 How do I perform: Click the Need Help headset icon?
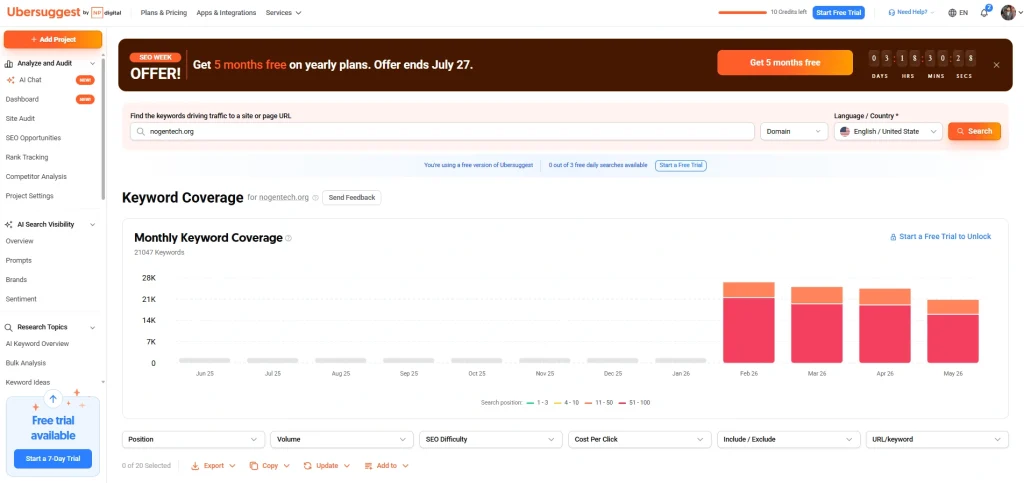pyautogui.click(x=891, y=12)
